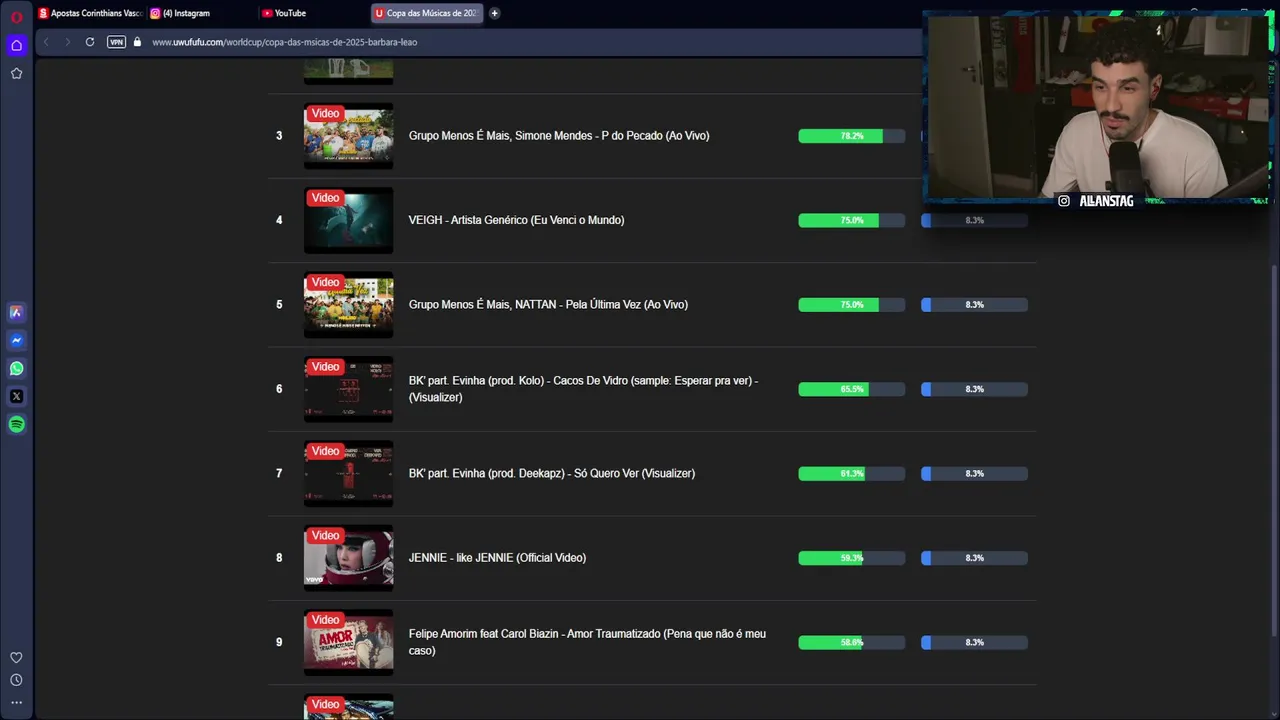Click green 59.3% bar on JENNIE row
This screenshot has height=720, width=1280.
[851, 558]
